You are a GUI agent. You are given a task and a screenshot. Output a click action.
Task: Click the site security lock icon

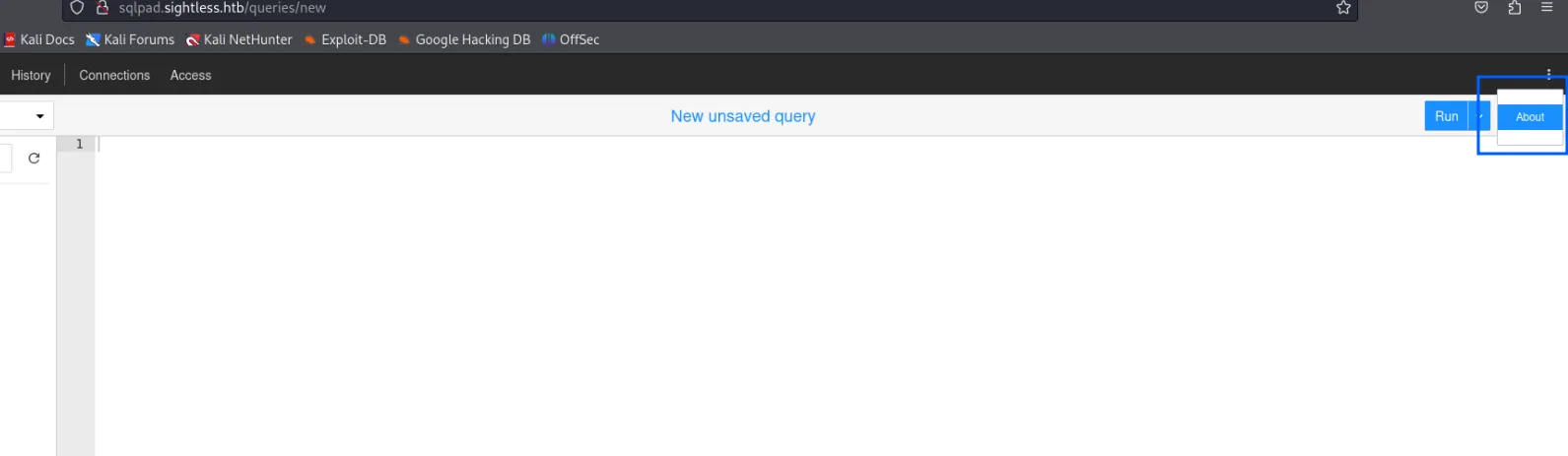point(102,8)
